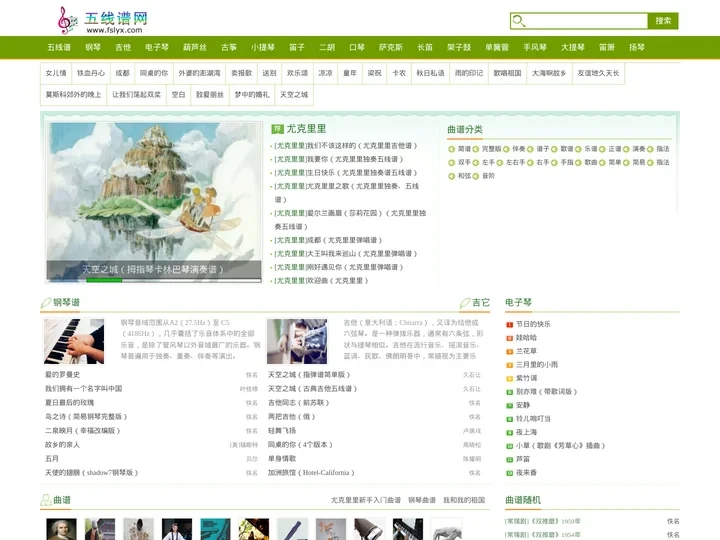The width and height of the screenshot is (720, 540).
Task: Open 我和我的祖国 link above thumbnails
Action: coord(464,500)
